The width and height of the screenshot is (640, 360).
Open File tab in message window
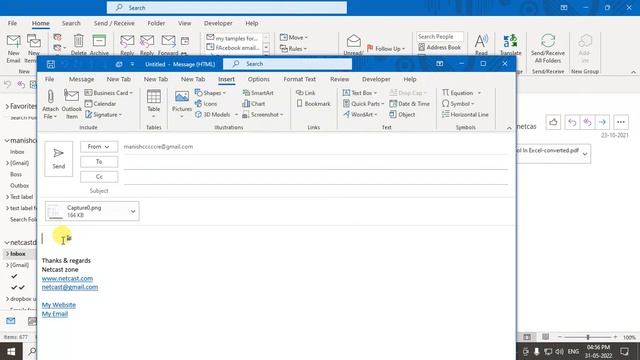[x=49, y=79]
